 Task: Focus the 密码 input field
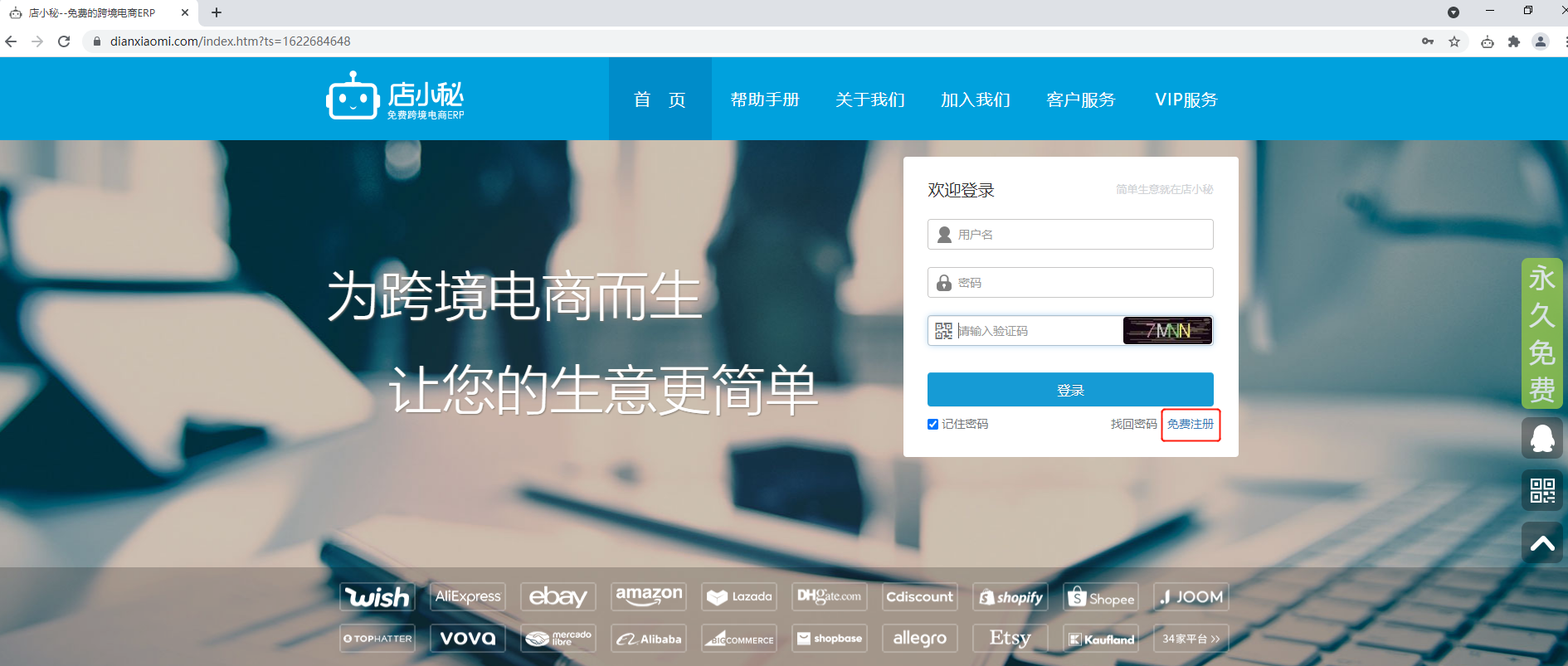tap(1070, 283)
